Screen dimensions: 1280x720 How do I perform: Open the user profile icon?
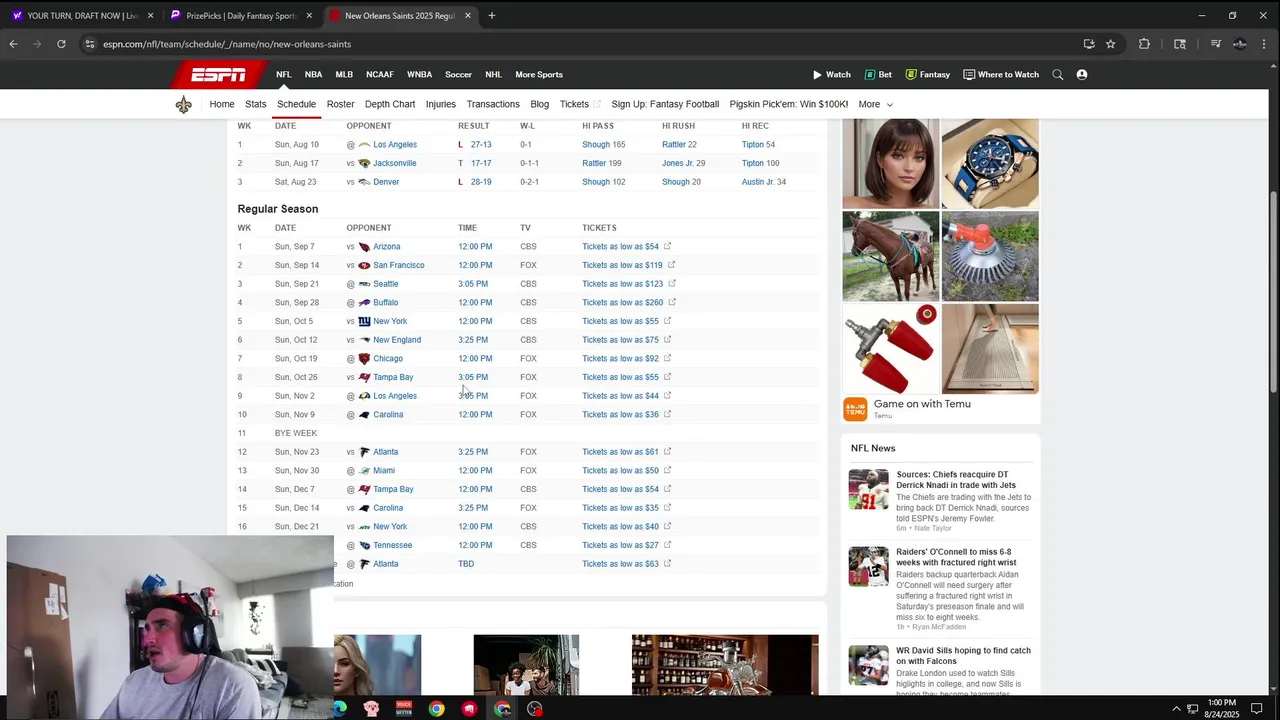(1082, 75)
